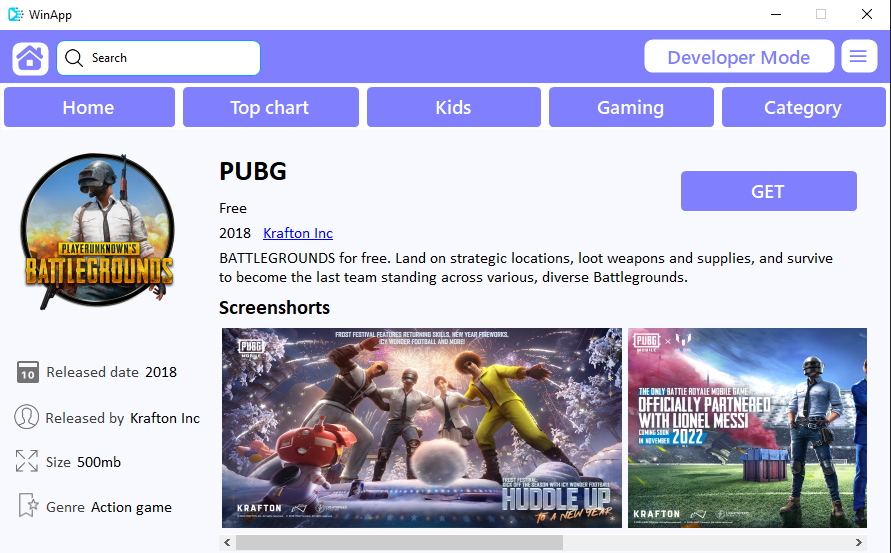Go to the Gaming tab

point(631,107)
